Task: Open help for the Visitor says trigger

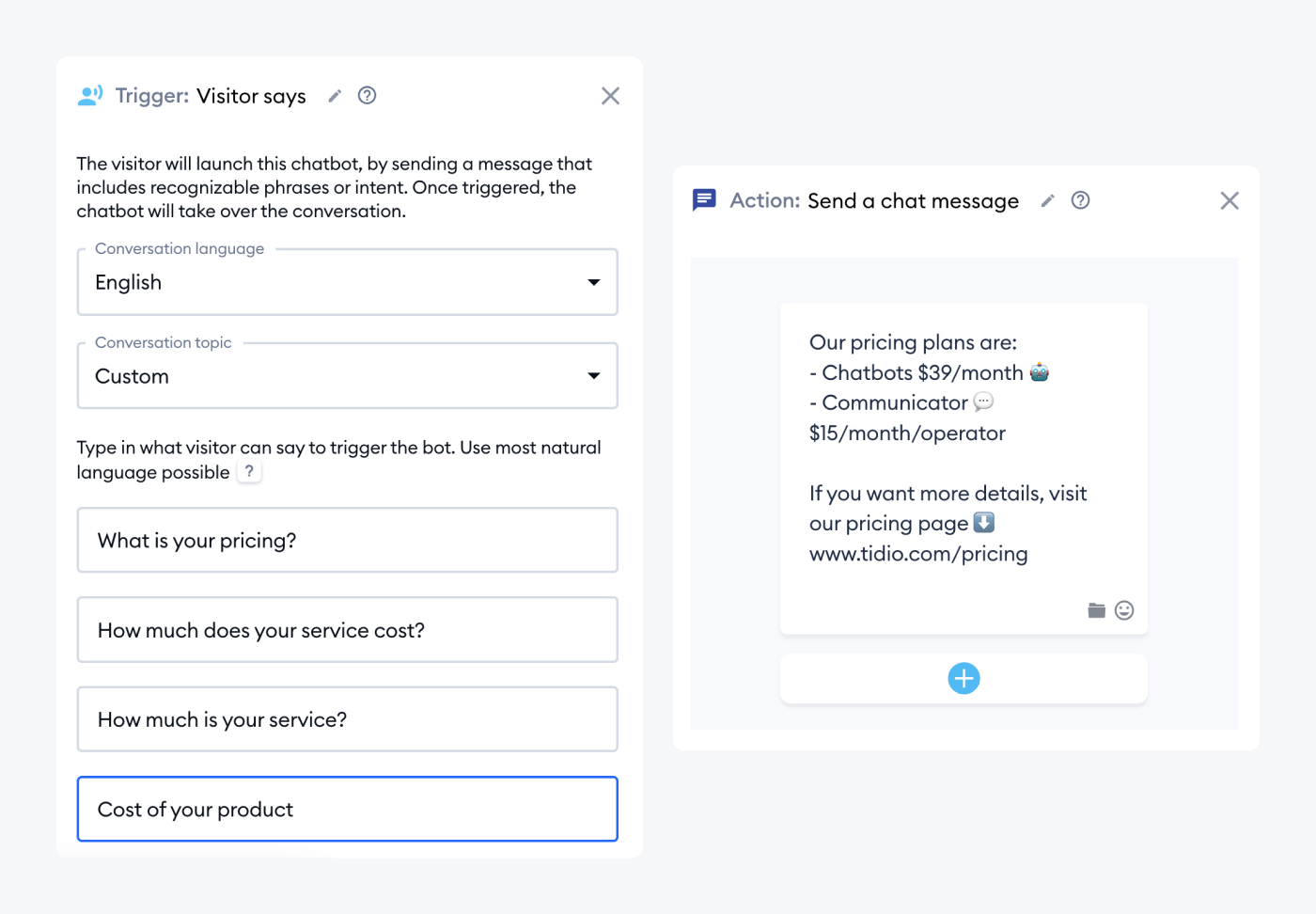Action: click(x=367, y=95)
